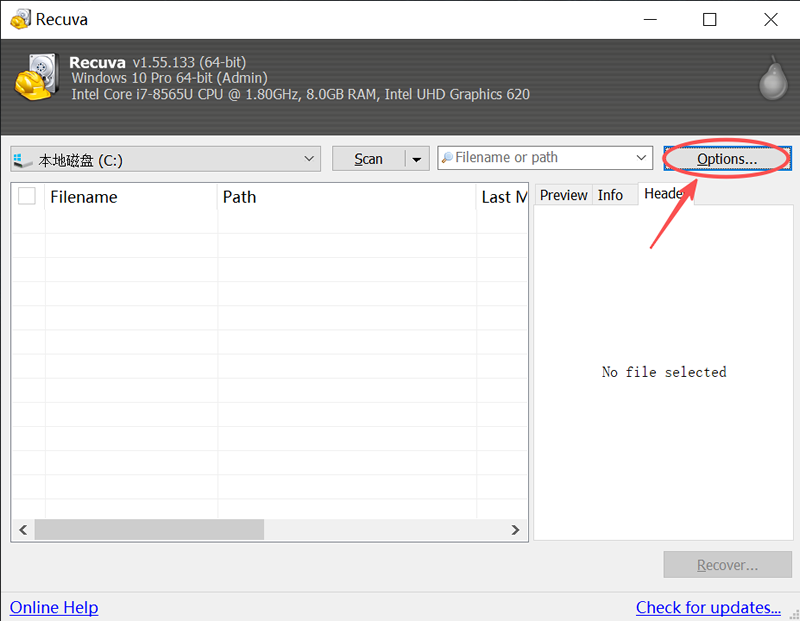Minimize the Recuva window
800x621 pixels.
tap(650, 19)
